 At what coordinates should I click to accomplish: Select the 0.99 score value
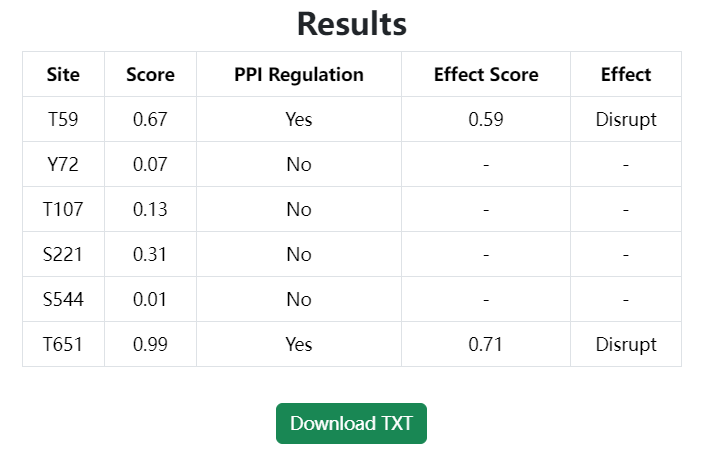(150, 345)
